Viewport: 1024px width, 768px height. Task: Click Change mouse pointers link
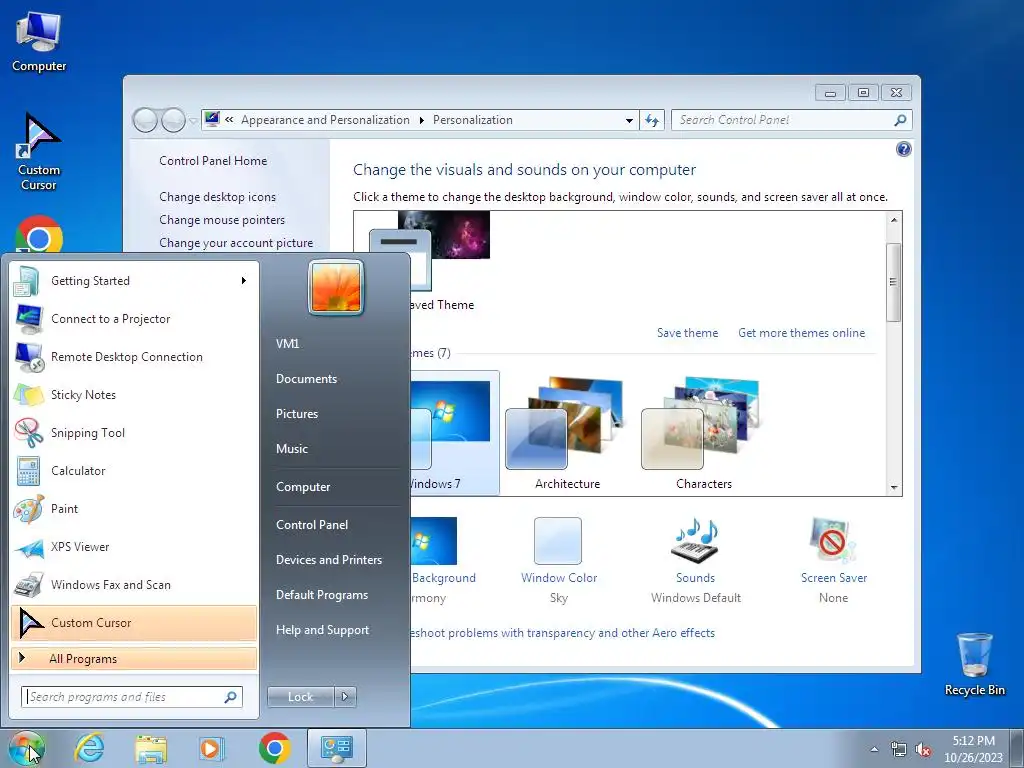coord(222,220)
